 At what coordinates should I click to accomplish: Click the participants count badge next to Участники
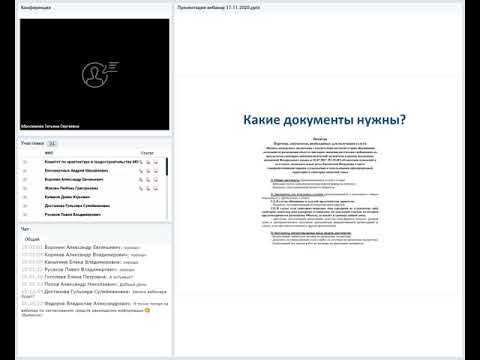click(x=52, y=143)
